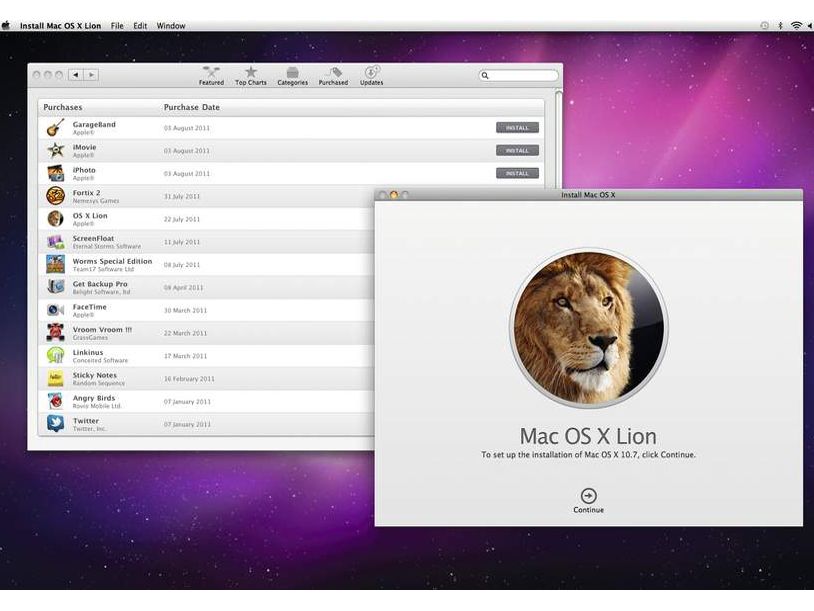Install GarageBand from the purchases list

pos(517,127)
